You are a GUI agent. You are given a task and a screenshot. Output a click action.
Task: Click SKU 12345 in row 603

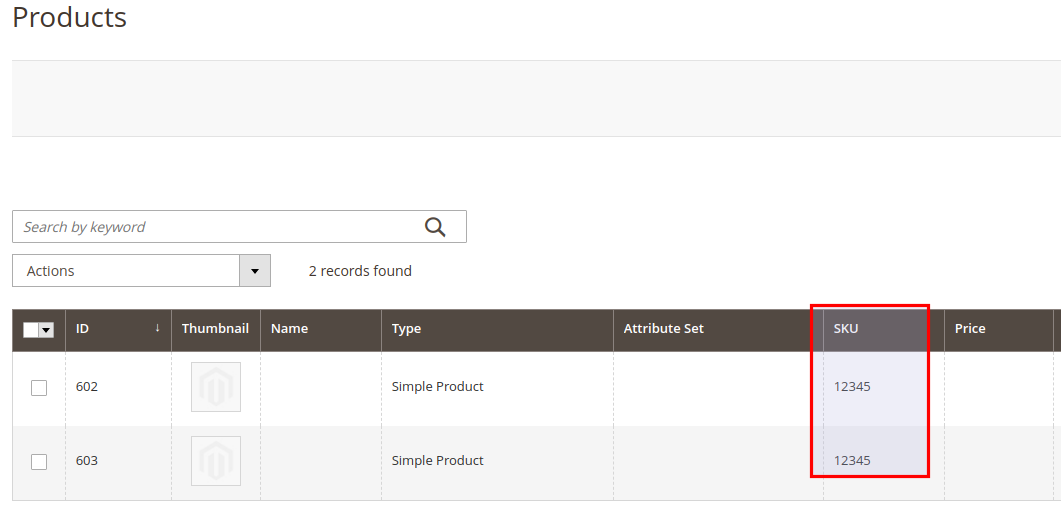852,461
